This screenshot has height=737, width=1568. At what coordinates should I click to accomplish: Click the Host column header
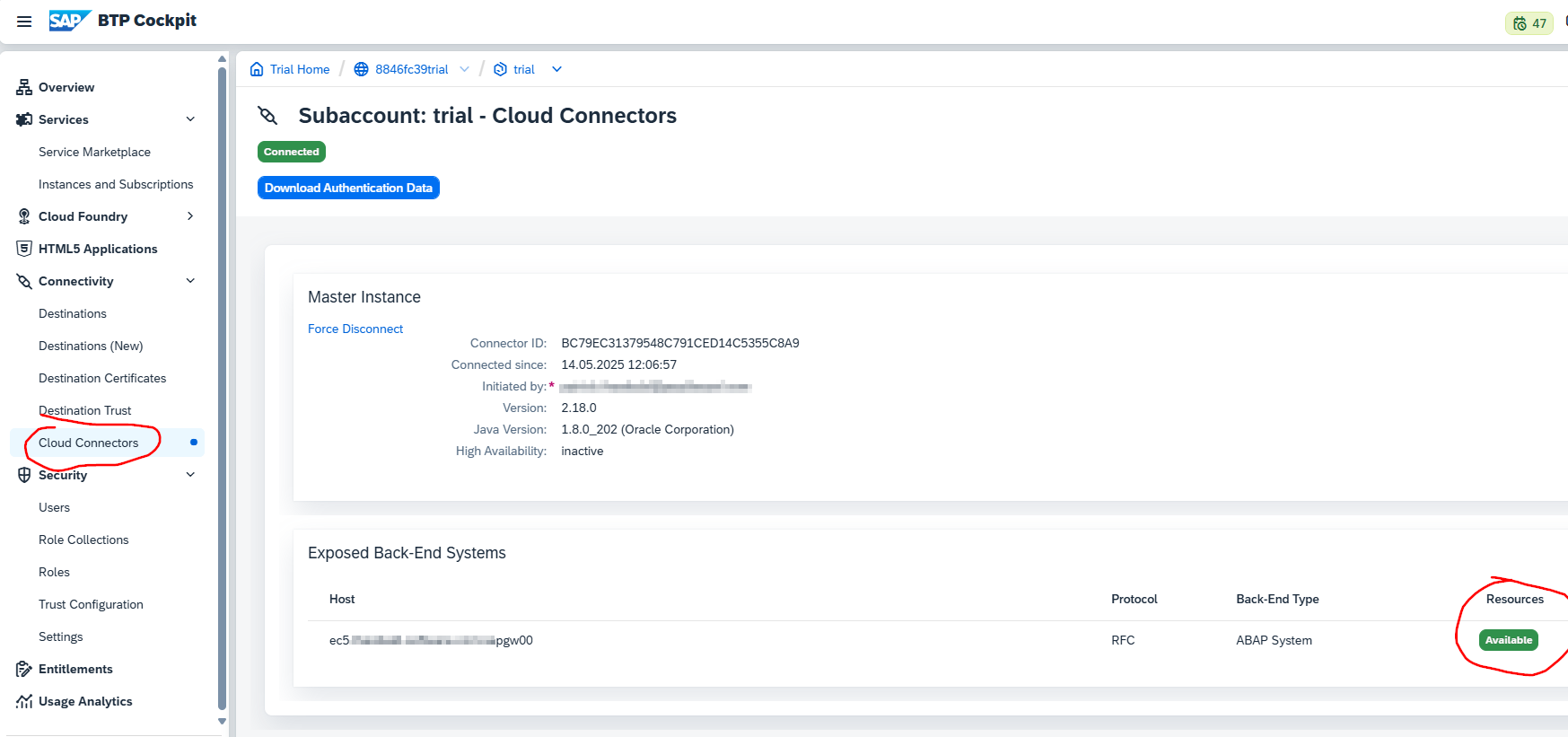coord(342,599)
